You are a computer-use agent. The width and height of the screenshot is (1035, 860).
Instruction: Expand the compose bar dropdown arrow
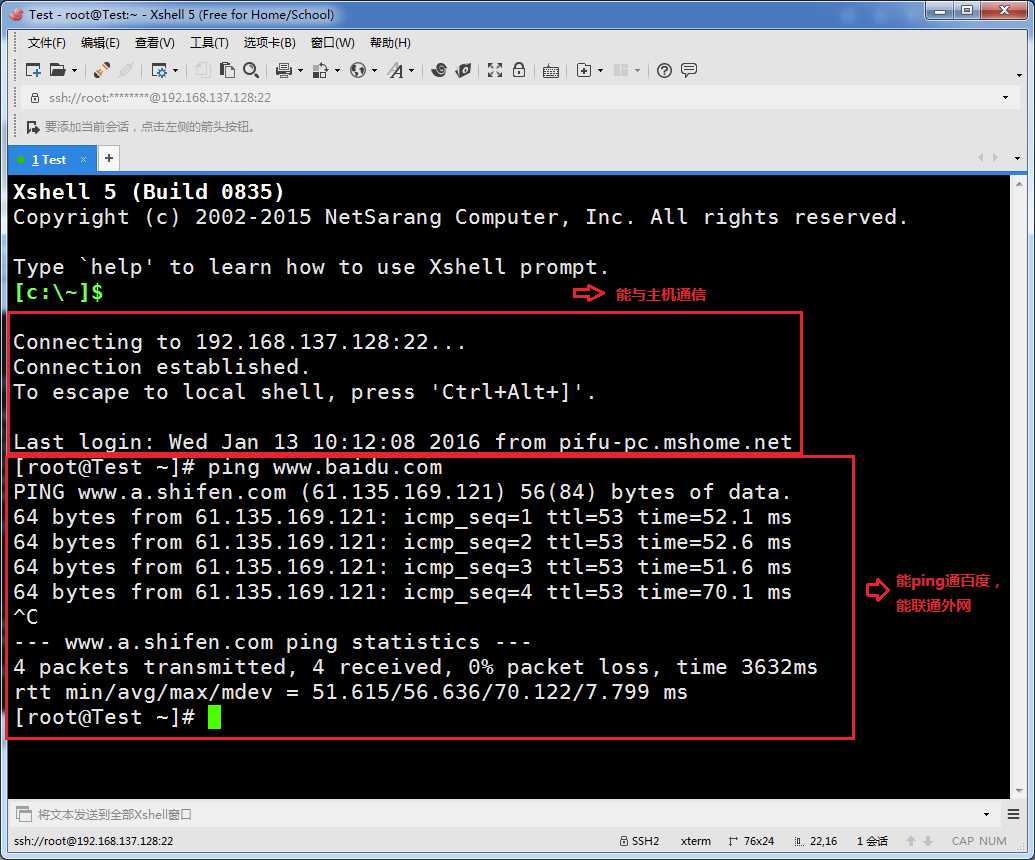[986, 814]
